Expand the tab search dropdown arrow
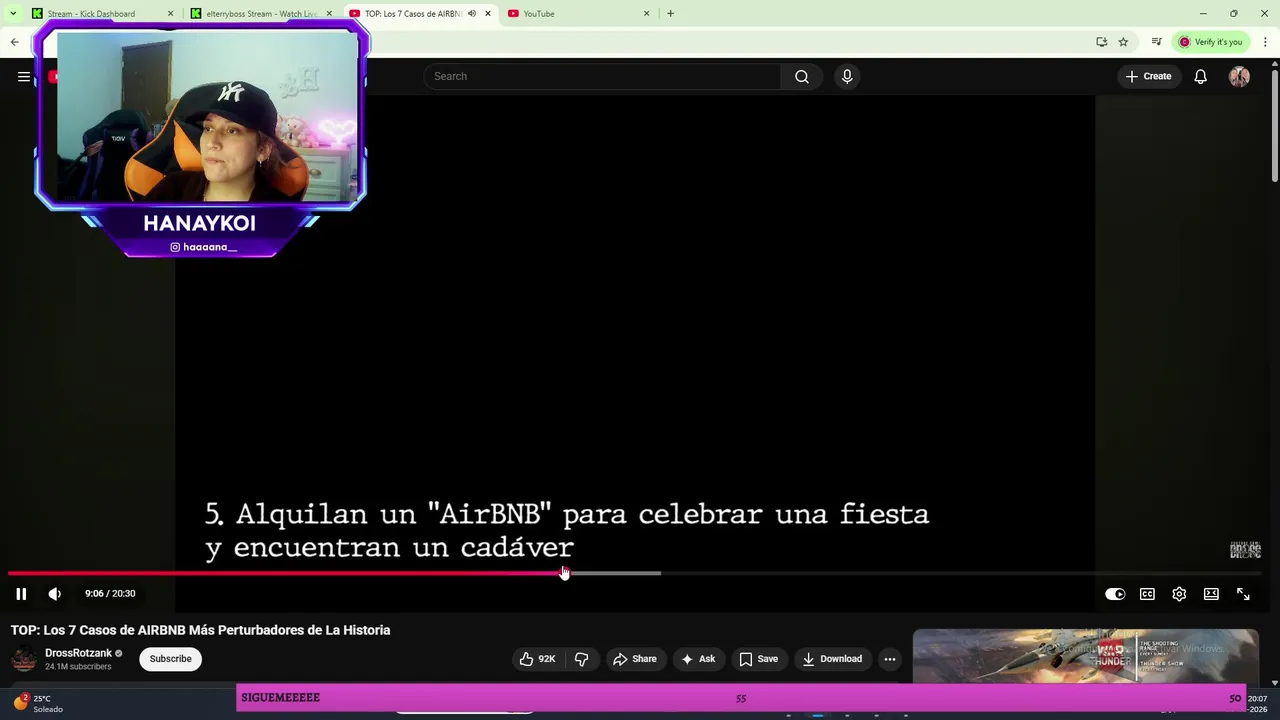Image resolution: width=1280 pixels, height=720 pixels. click(x=13, y=14)
